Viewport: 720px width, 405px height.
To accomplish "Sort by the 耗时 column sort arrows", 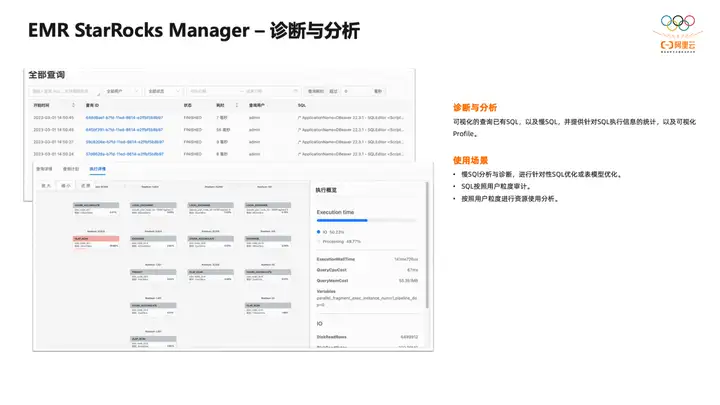I will tap(237, 105).
